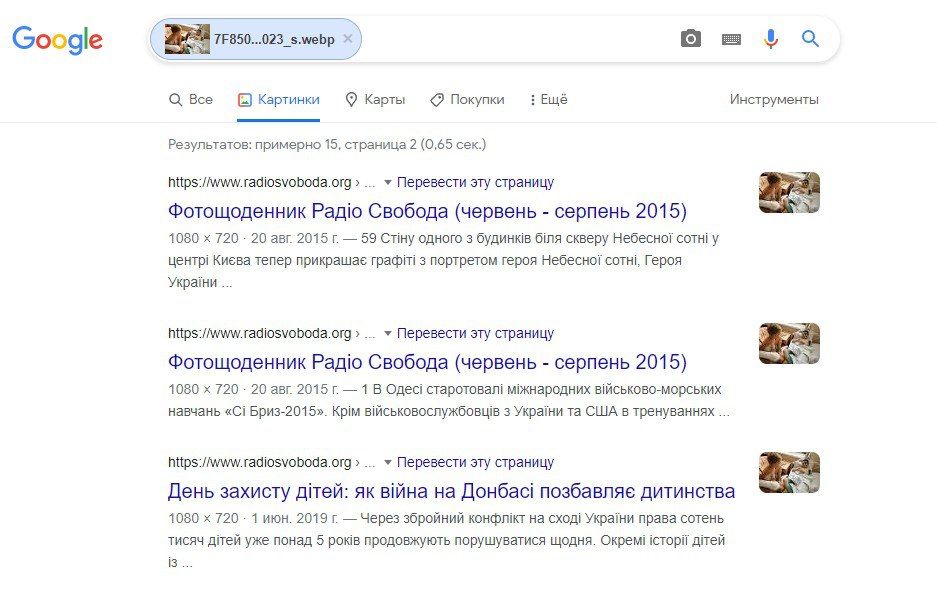Start voice search with the microphone icon
937x589 pixels.
769,38
